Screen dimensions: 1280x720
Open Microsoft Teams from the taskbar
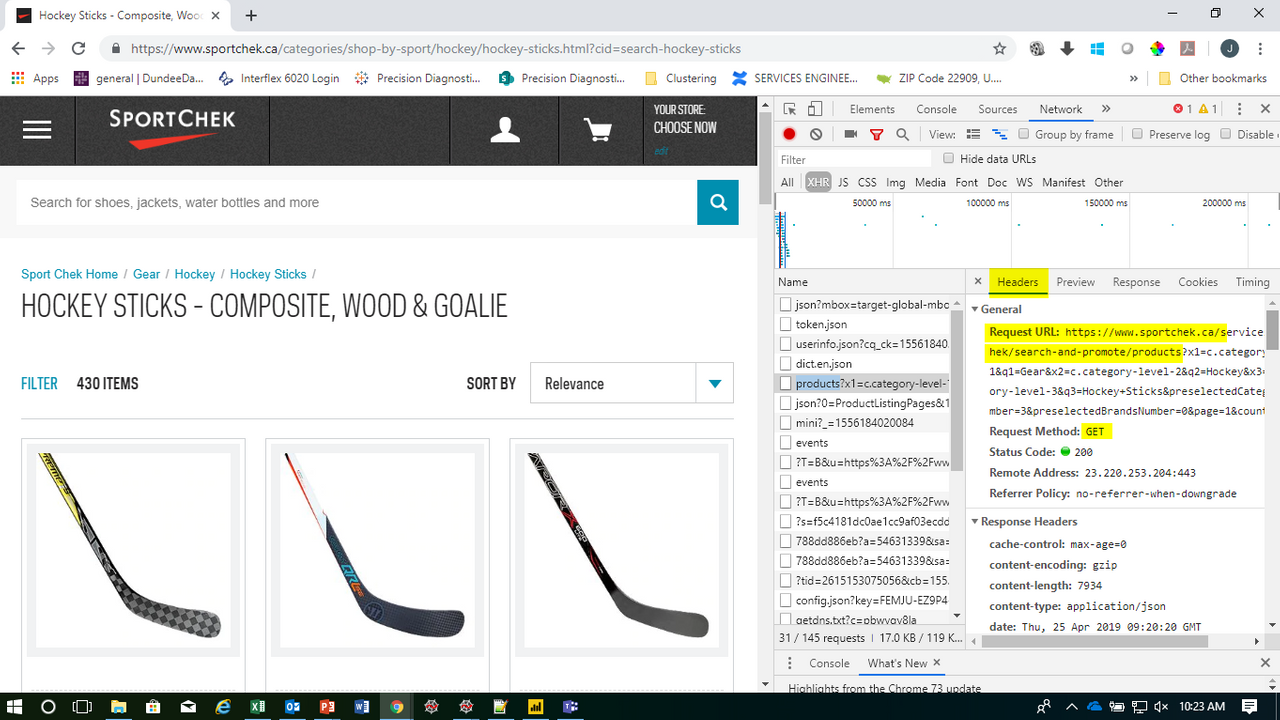point(570,706)
